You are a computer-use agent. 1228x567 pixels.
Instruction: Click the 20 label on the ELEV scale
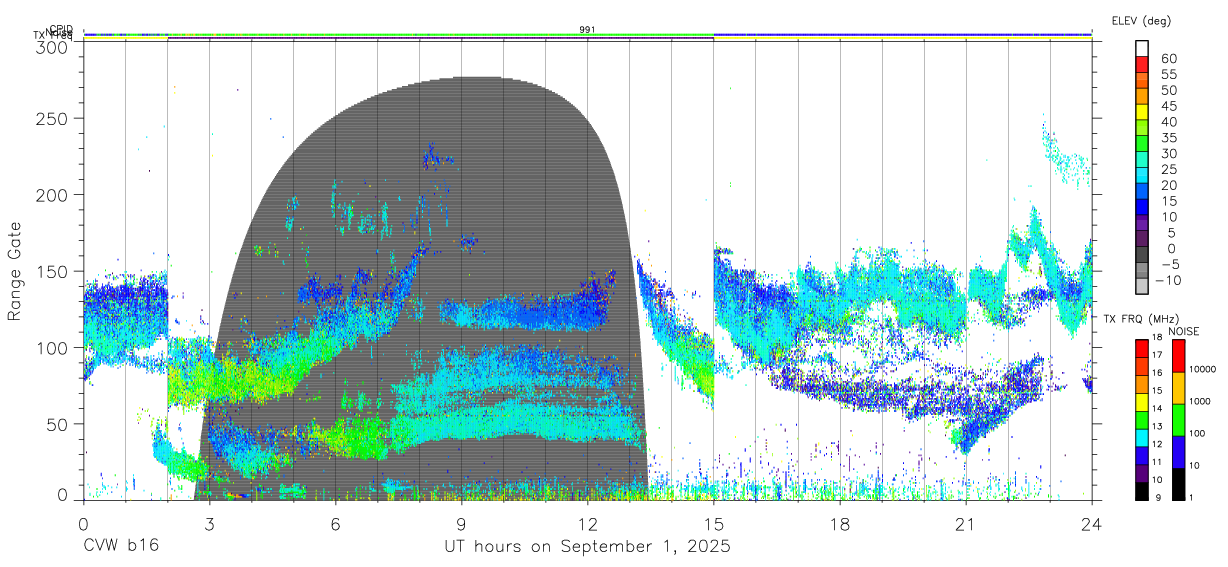click(x=1168, y=186)
